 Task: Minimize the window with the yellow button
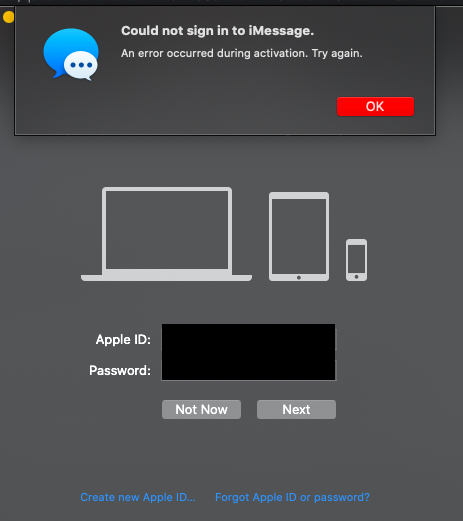[x=8, y=17]
